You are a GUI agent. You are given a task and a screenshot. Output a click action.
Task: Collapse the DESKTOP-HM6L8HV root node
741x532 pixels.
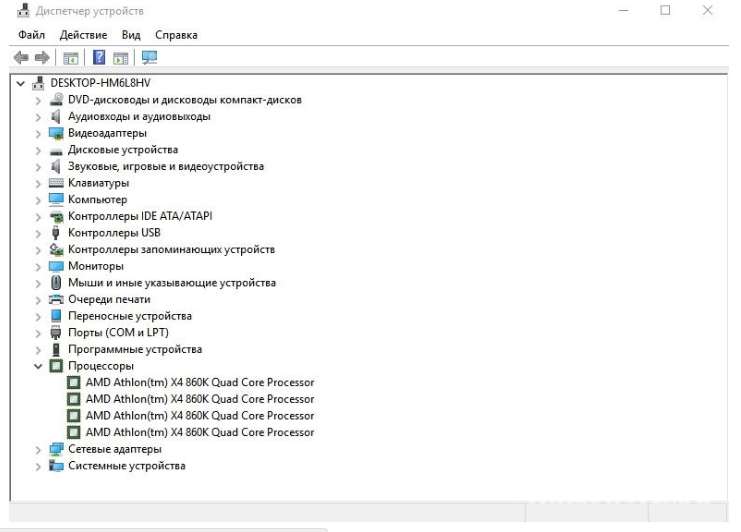(20, 84)
